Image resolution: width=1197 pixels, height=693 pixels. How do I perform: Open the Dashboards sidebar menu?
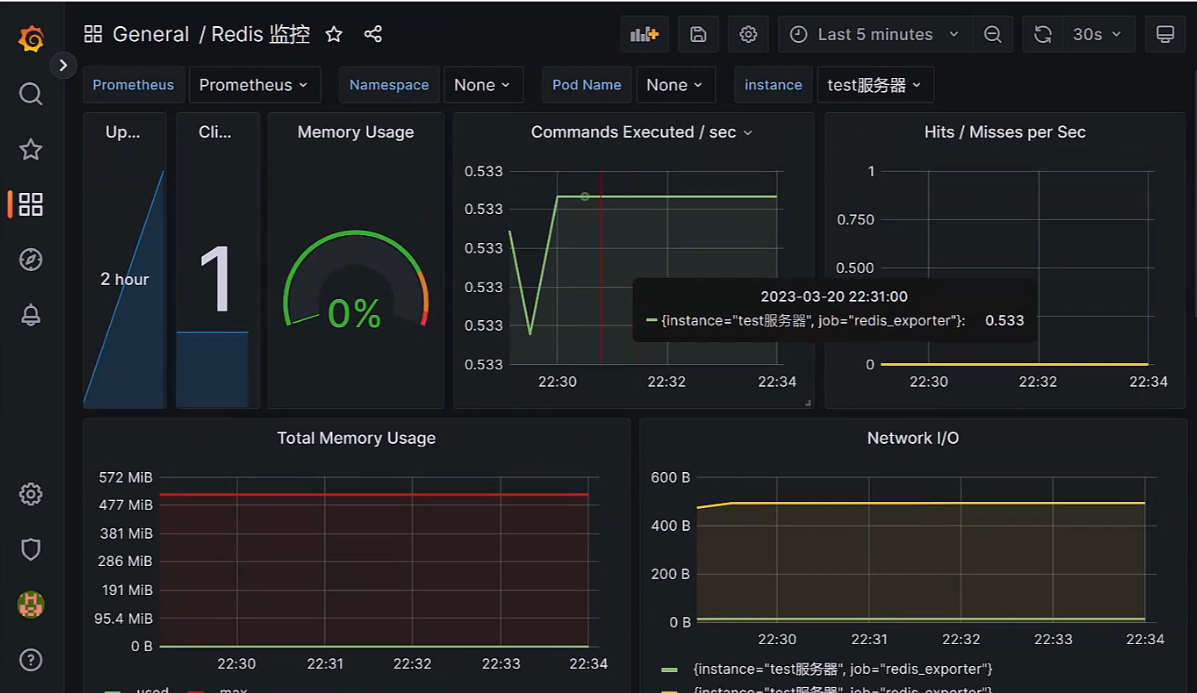tap(30, 203)
